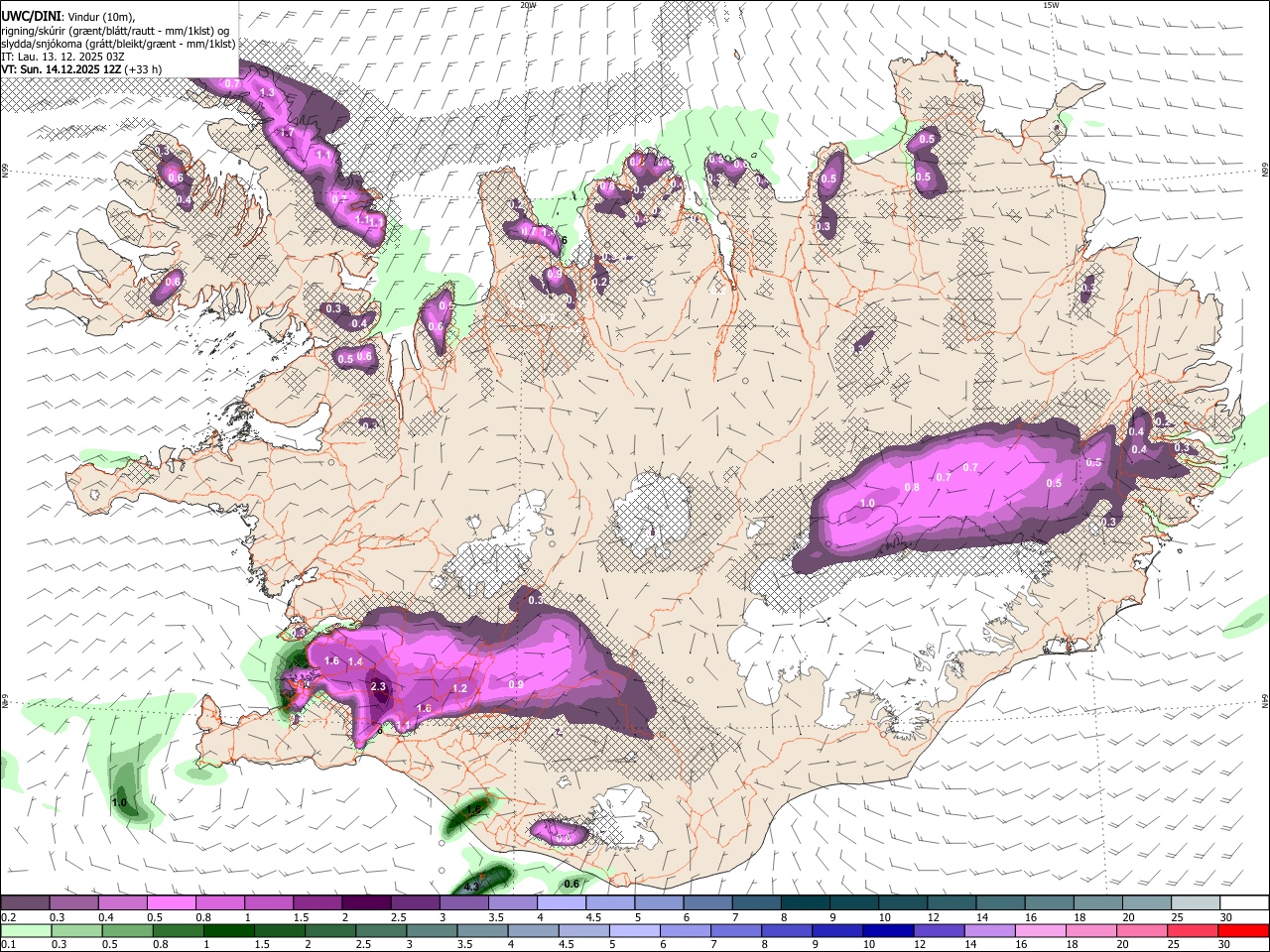Click the black 1.0 rain value in the southwest sea
This screenshot has width=1270, height=952.
(x=119, y=801)
